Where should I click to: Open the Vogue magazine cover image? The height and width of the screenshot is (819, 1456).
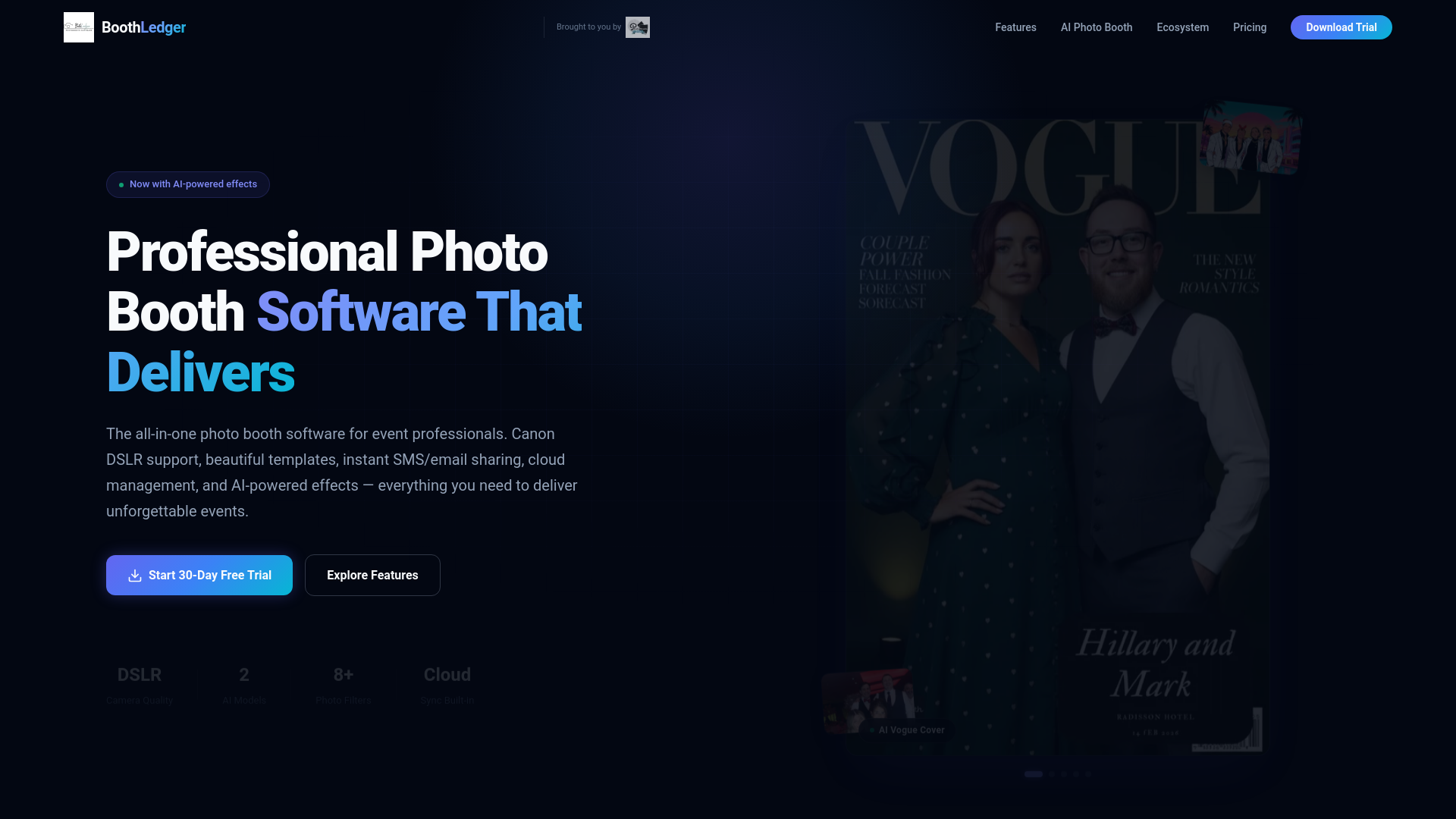pos(1058,436)
